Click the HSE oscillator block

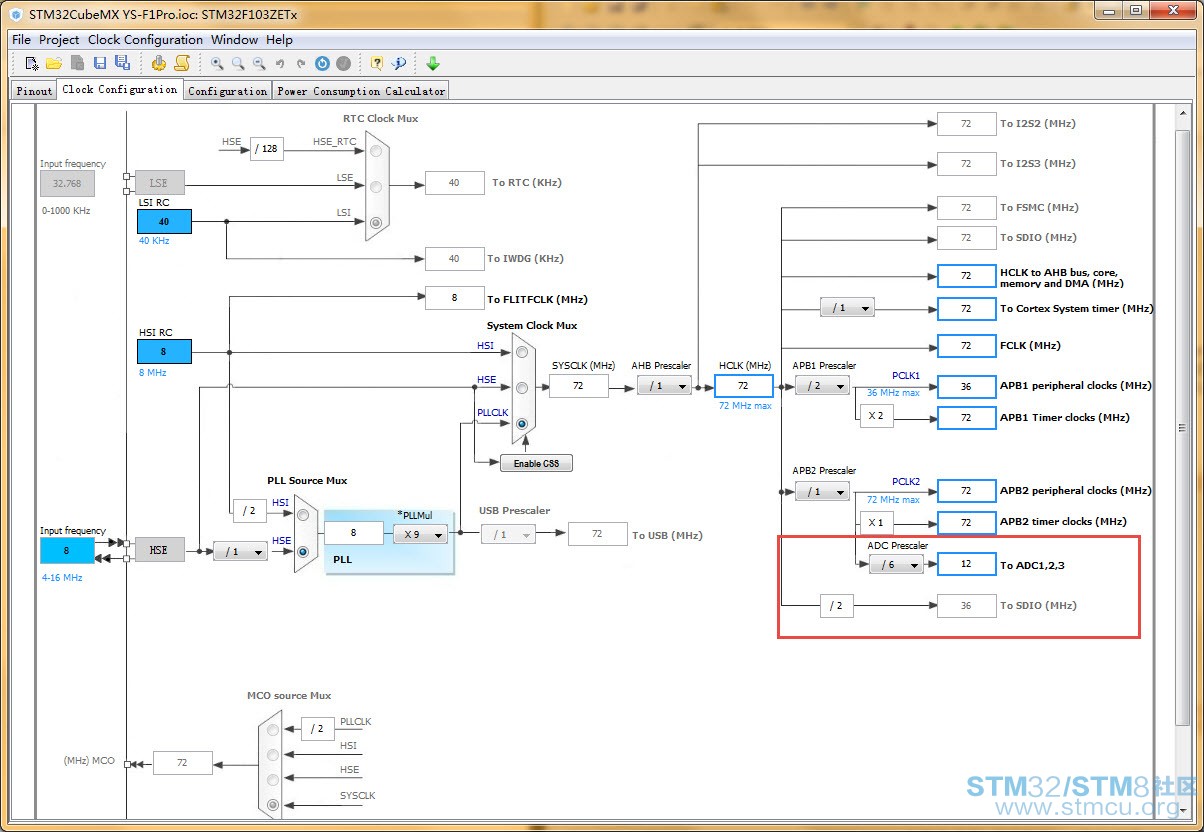point(159,550)
